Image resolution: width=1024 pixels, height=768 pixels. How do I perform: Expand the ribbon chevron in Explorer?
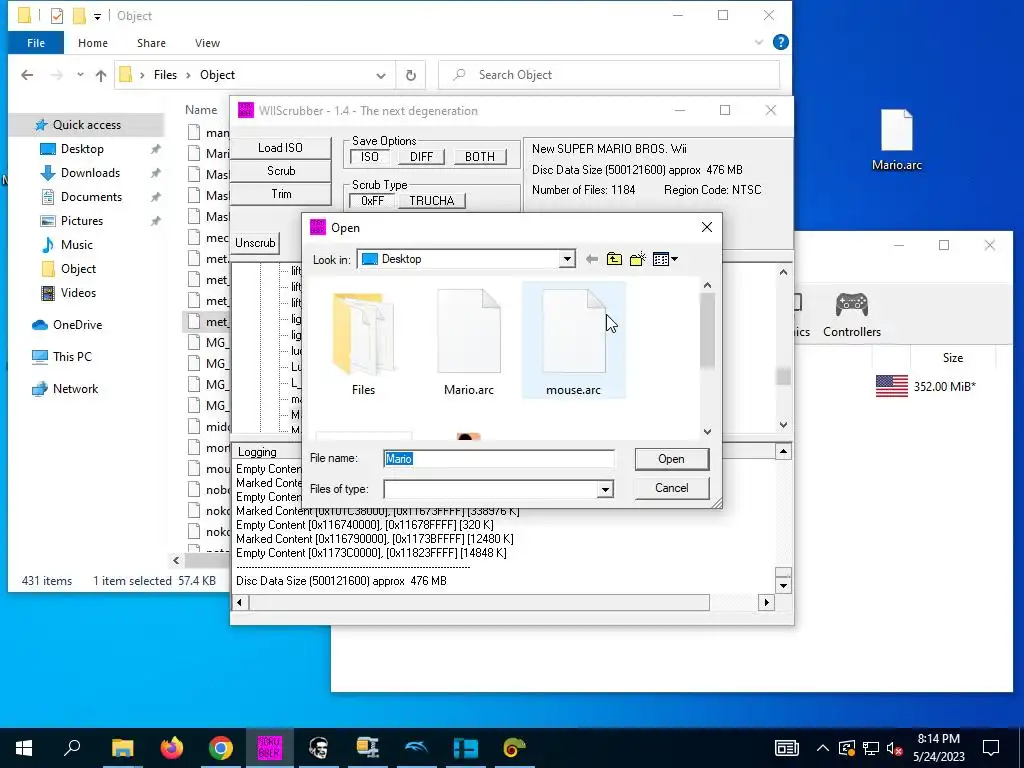tap(758, 42)
